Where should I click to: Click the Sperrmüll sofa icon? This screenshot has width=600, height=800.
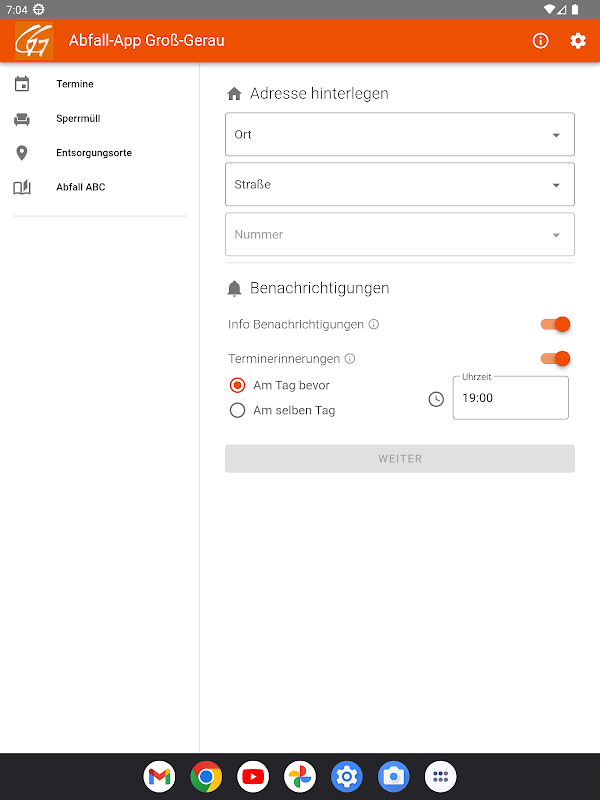coord(22,119)
